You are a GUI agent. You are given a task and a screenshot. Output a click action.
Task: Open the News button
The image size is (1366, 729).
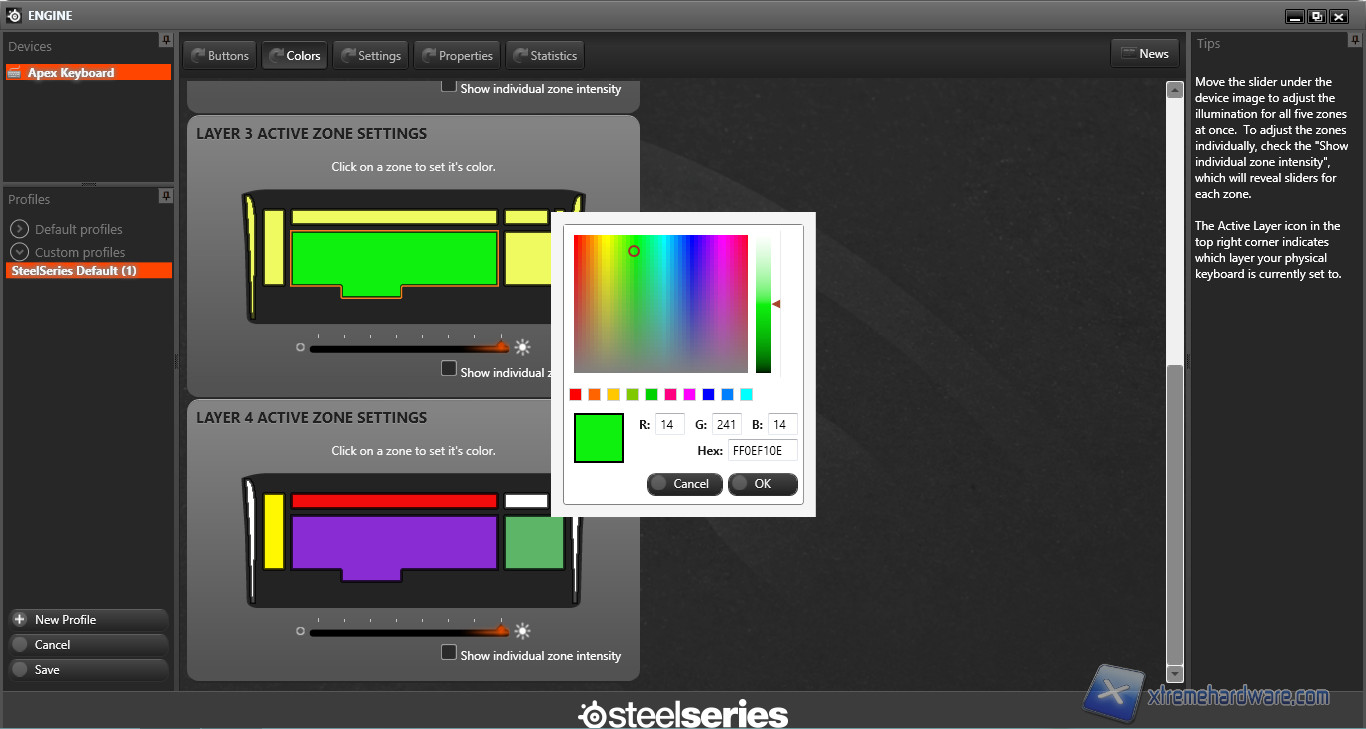[1144, 54]
